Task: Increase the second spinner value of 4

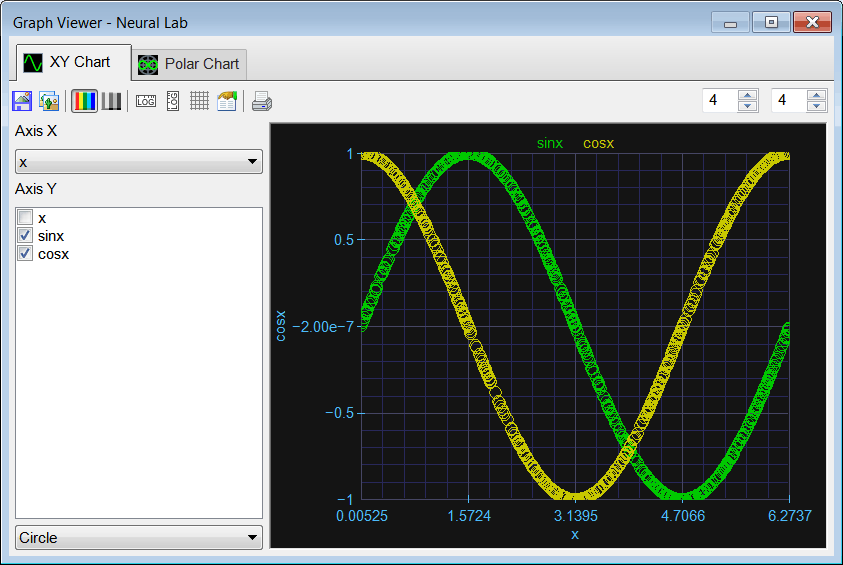Action: point(817,95)
